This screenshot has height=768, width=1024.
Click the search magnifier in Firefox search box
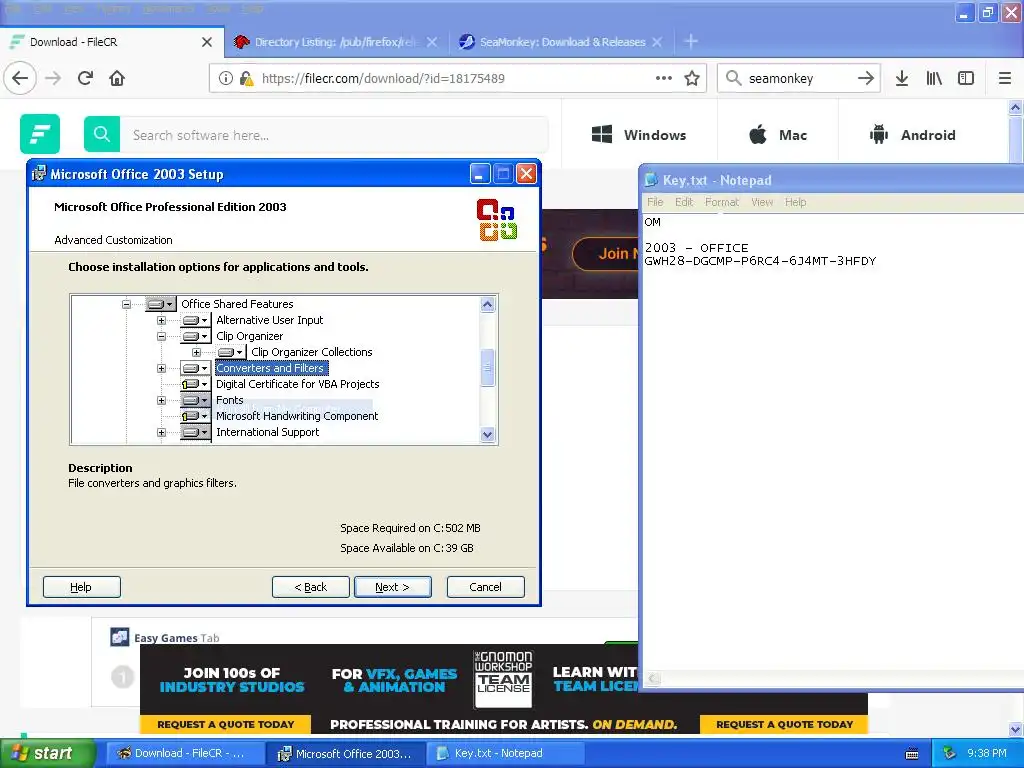click(733, 78)
